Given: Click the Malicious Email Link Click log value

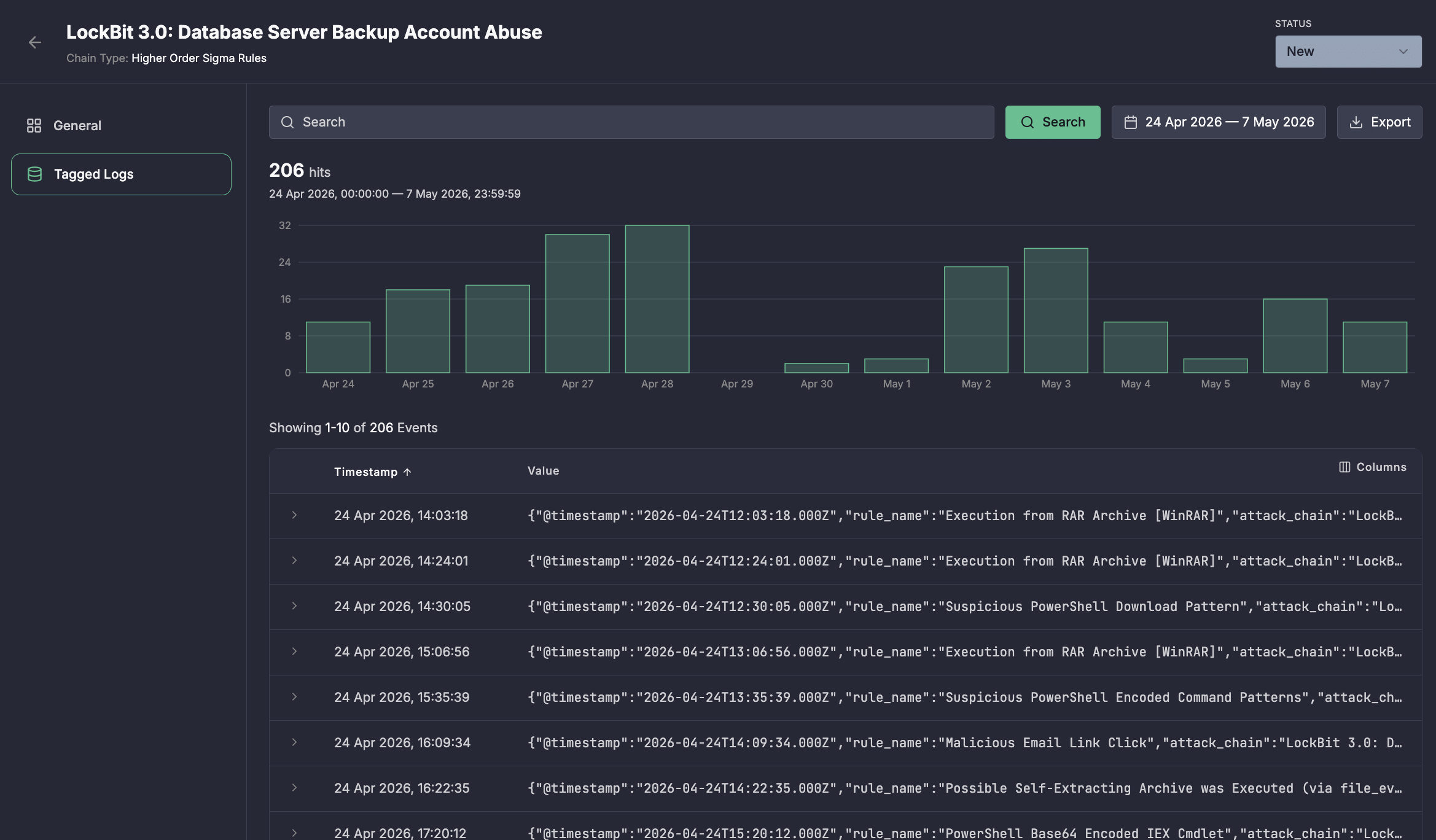Looking at the screenshot, I should pos(965,743).
